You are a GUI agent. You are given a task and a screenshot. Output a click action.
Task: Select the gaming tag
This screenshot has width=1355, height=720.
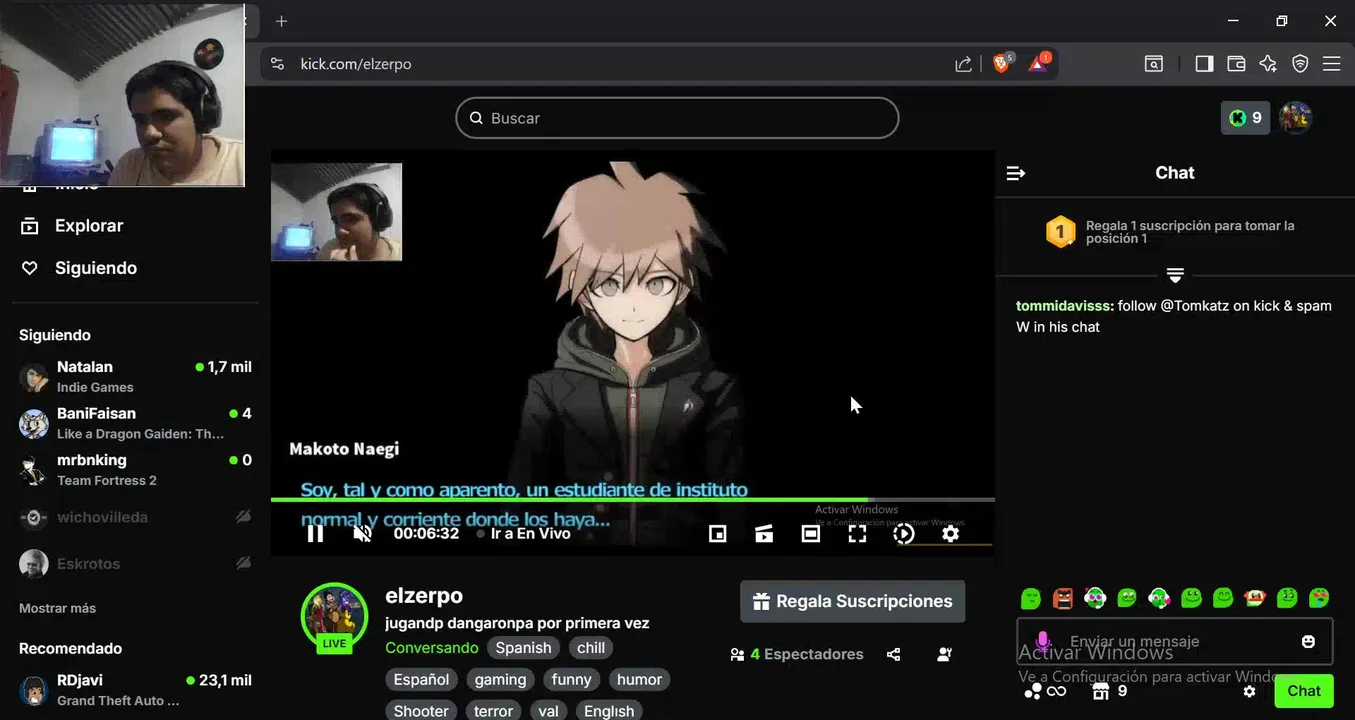click(x=500, y=680)
